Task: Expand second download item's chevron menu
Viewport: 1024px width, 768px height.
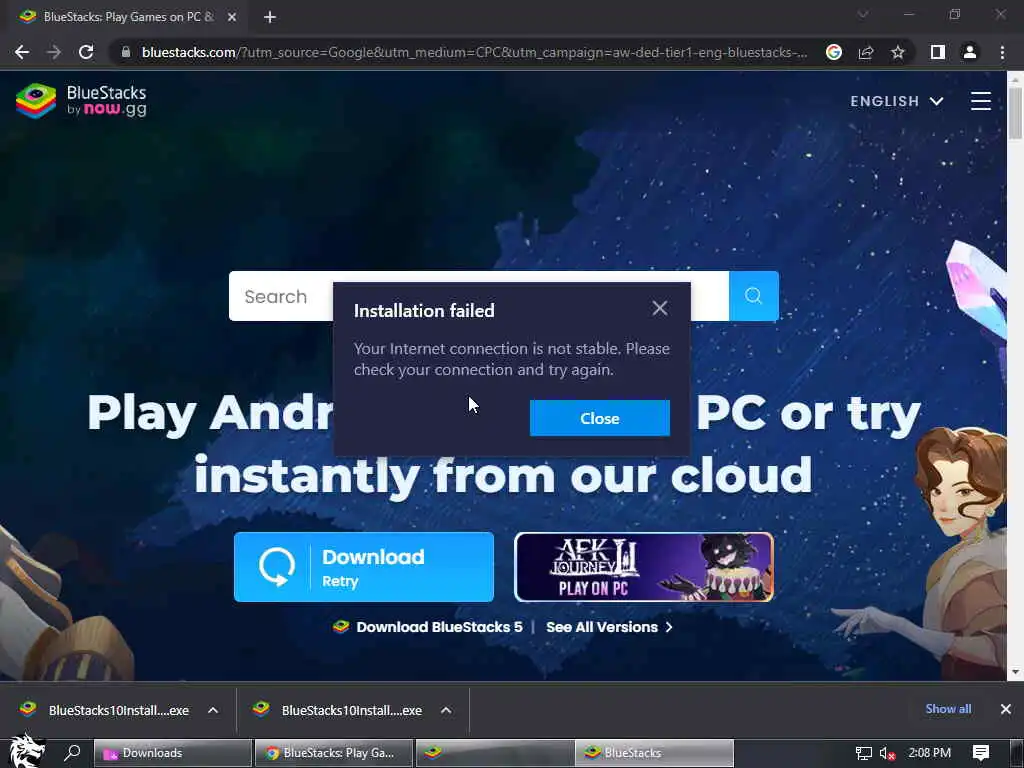Action: point(446,710)
